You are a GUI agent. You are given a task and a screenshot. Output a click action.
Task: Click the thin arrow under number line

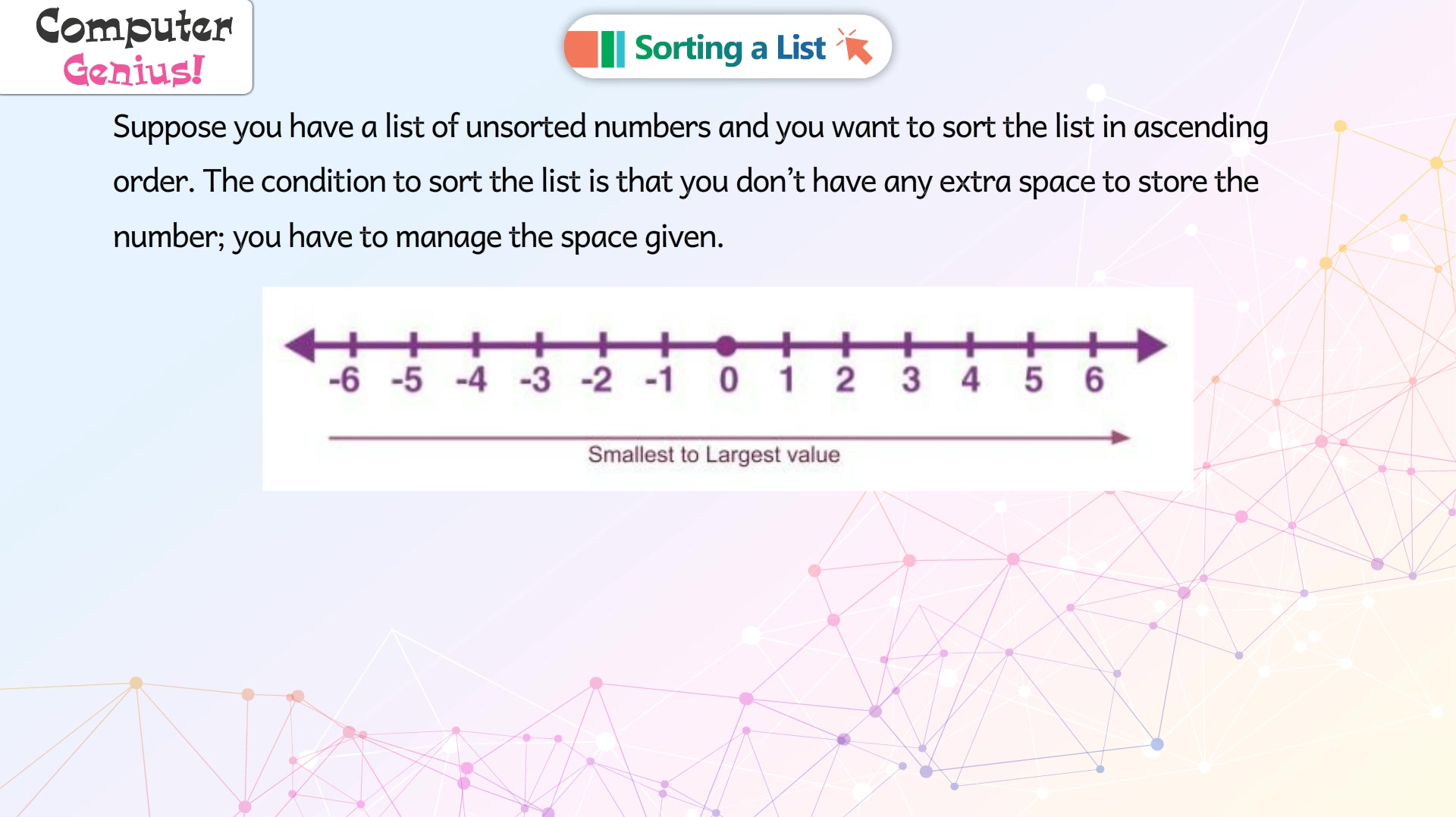tap(729, 437)
